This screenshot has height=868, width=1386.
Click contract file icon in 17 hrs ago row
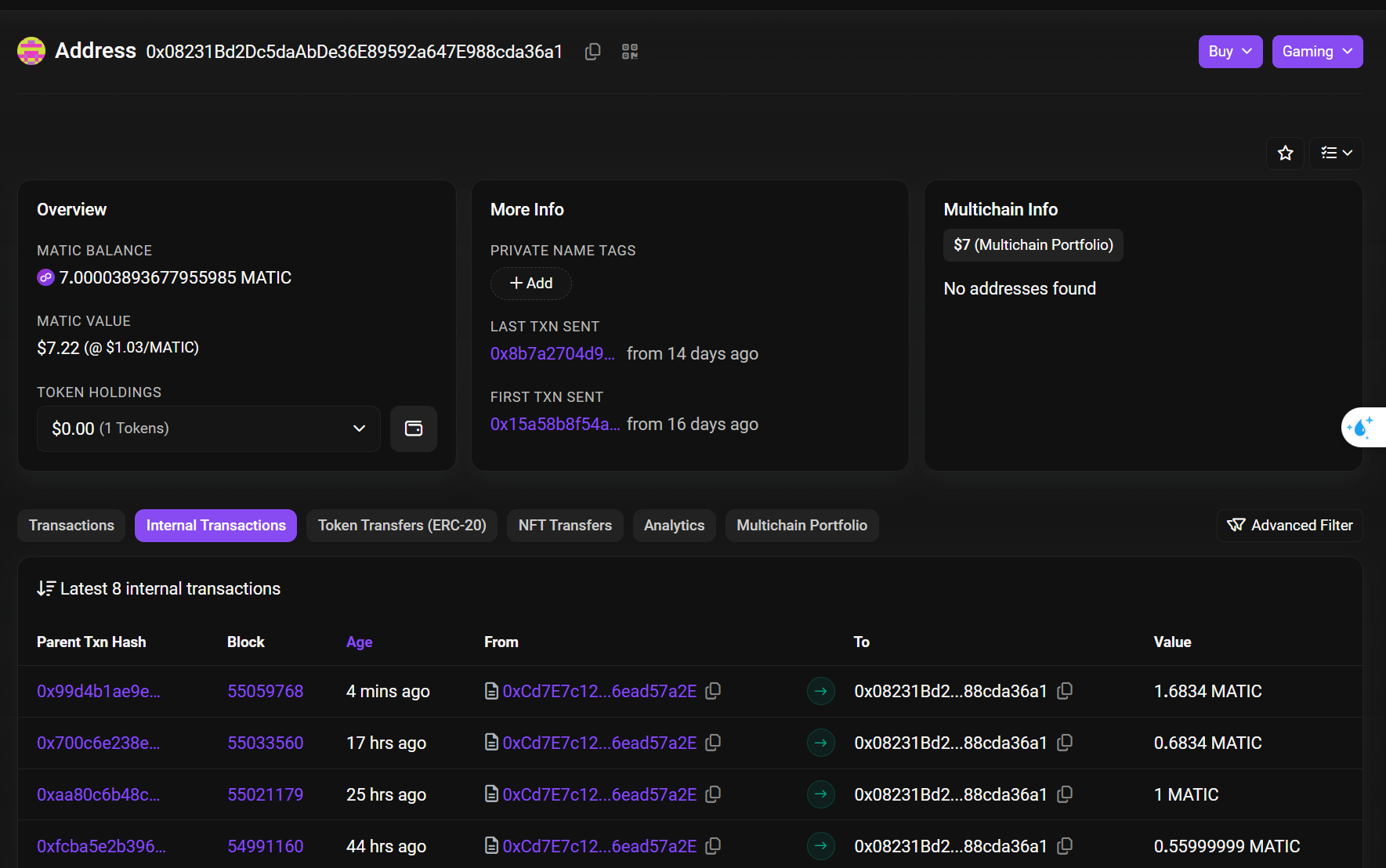(491, 743)
